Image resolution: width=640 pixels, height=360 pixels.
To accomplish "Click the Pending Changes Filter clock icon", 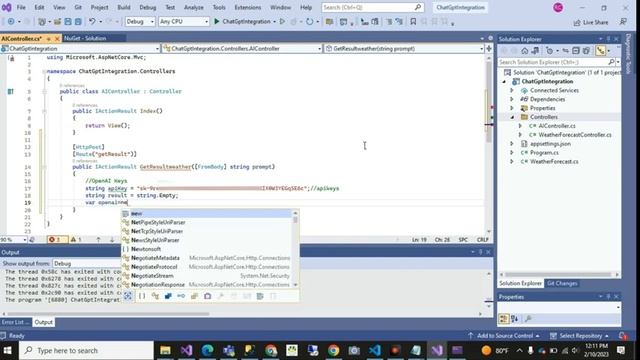I will tap(549, 51).
